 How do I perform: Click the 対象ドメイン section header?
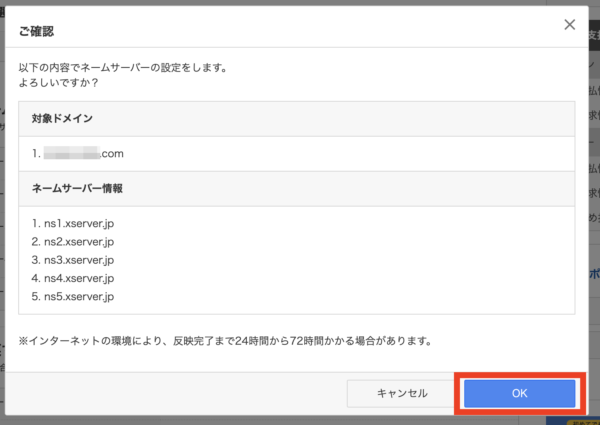point(62,118)
